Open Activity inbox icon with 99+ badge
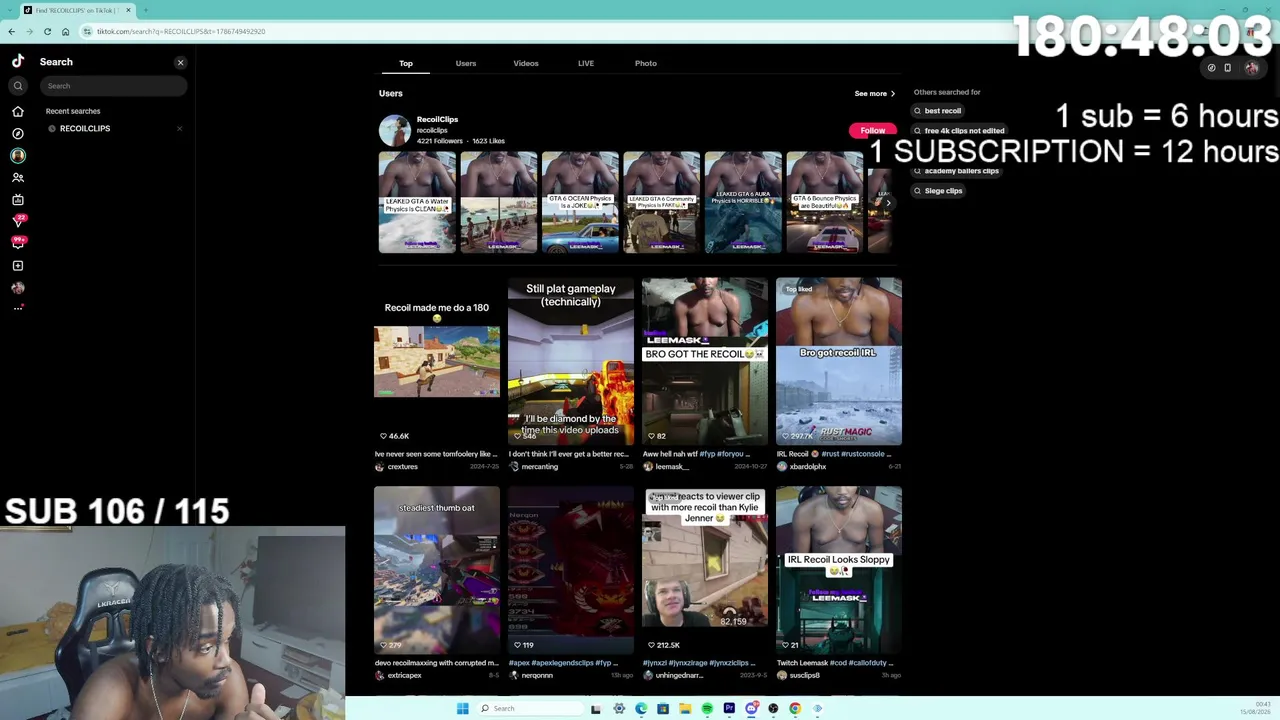This screenshot has height=720, width=1280. point(18,243)
